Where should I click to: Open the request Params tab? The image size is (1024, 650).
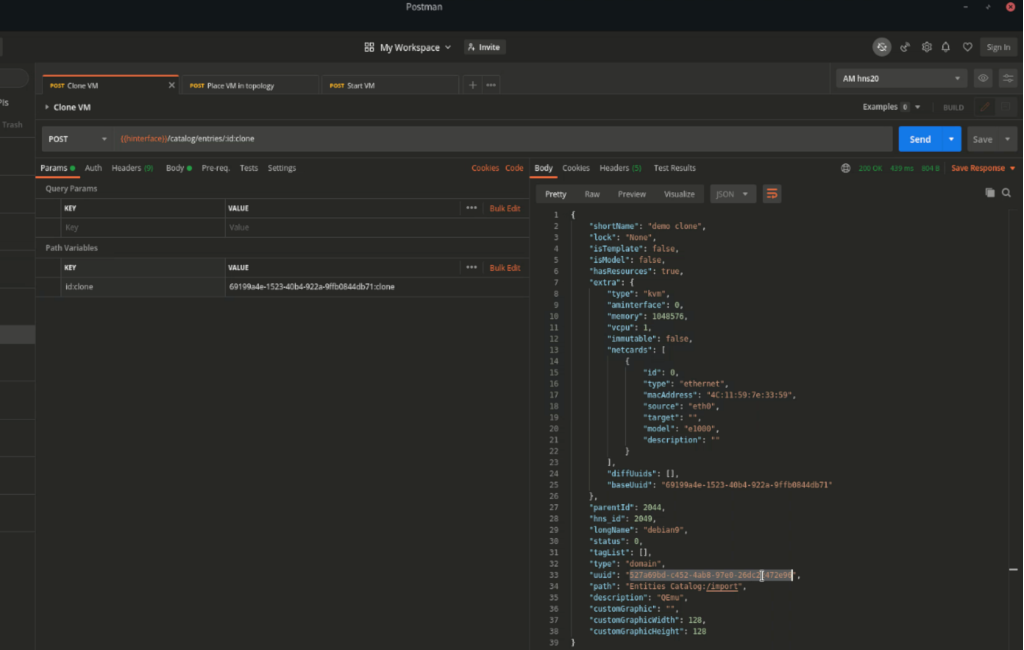57,168
